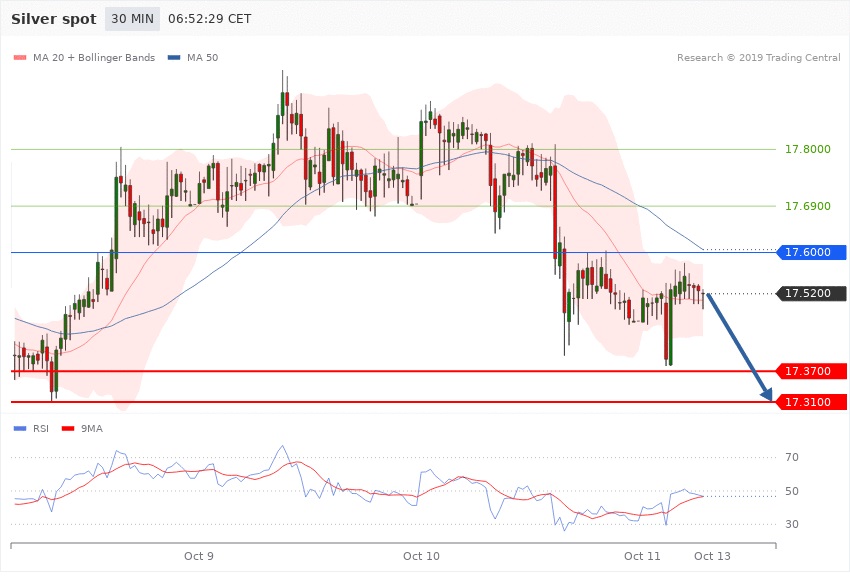
Task: Select the blue 17.6000 price label
Action: [x=810, y=252]
